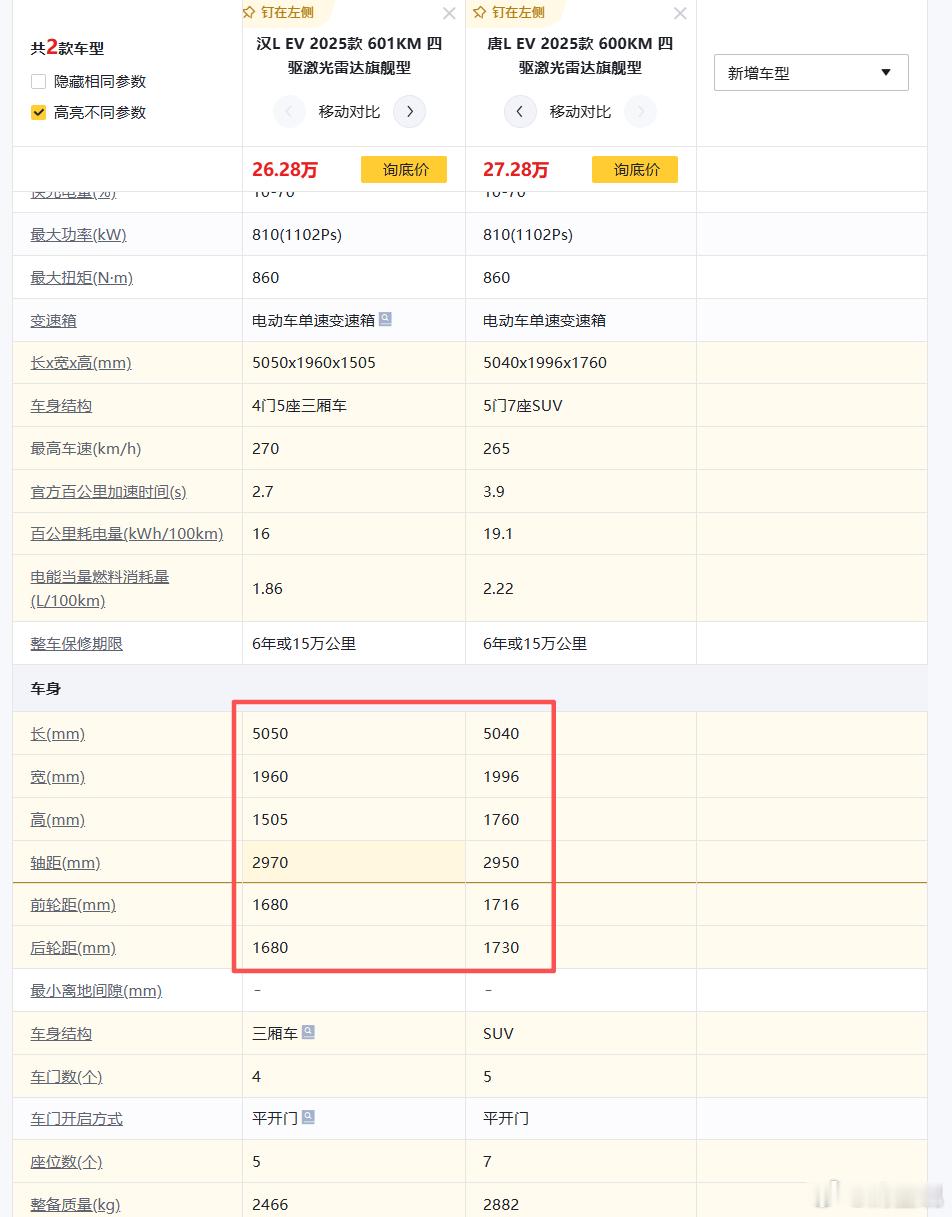Check 隐藏相同参数 checkbox

[x=39, y=81]
